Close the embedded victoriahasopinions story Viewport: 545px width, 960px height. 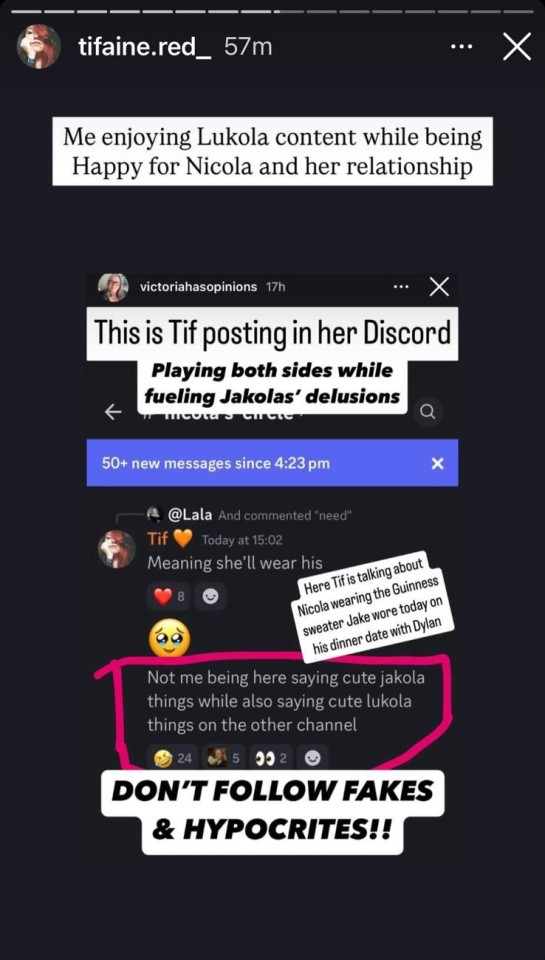(x=439, y=287)
